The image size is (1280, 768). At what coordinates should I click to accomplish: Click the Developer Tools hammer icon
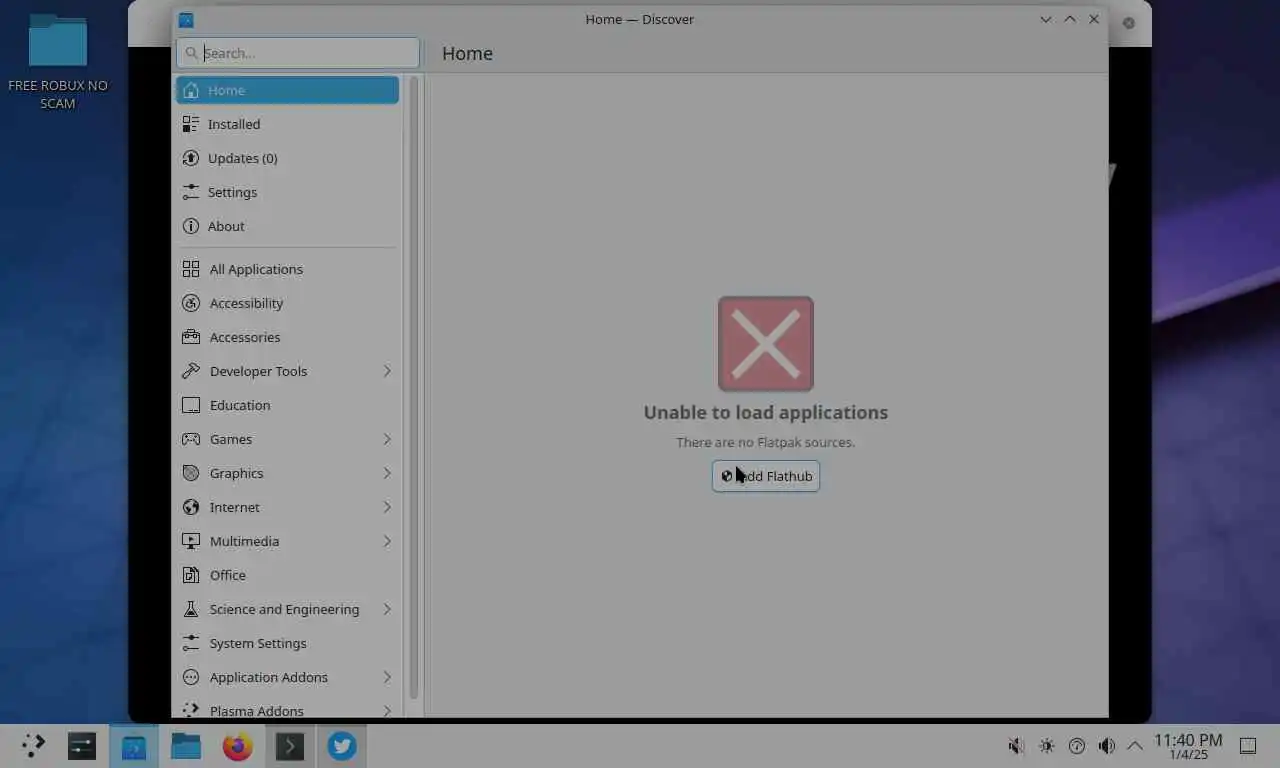(191, 371)
